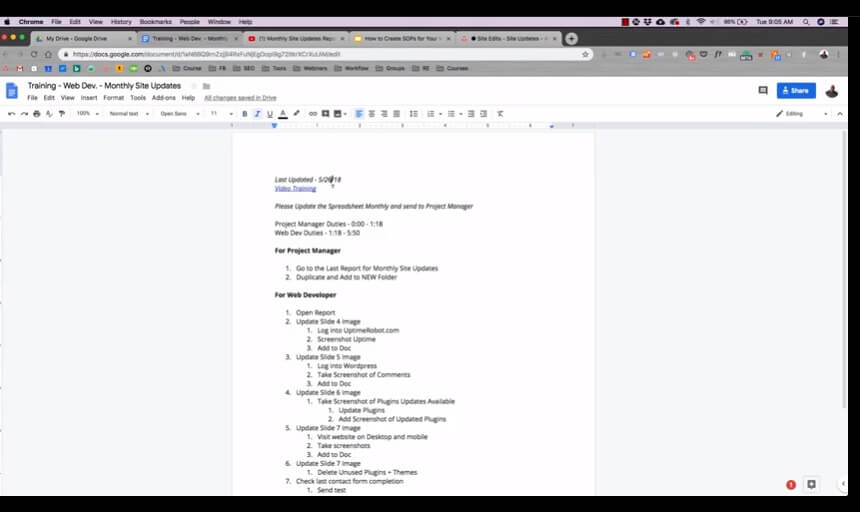Click the Insert image icon
This screenshot has width=860, height=512.
point(338,113)
